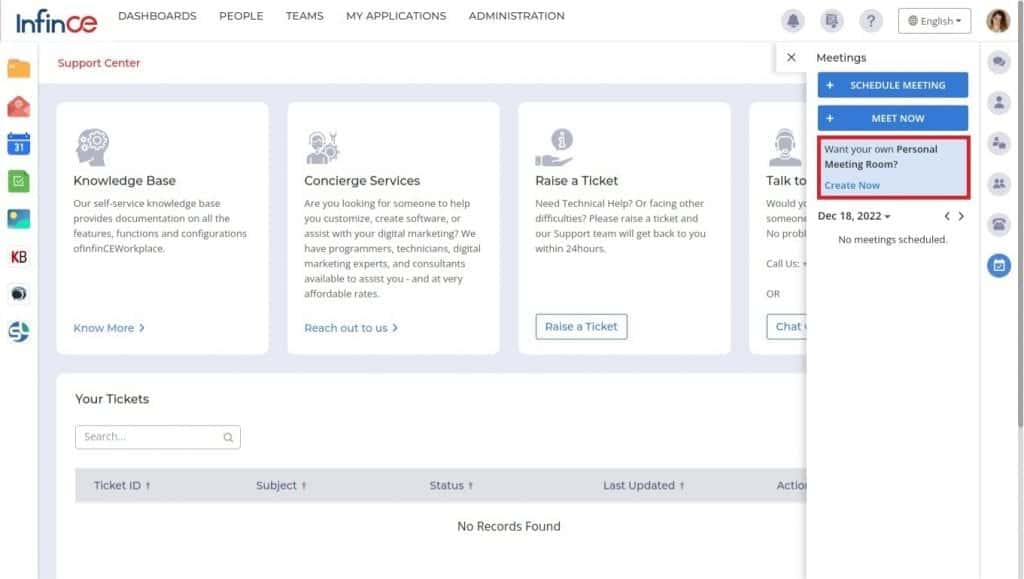Click the announcements board icon in header
Screen dimensions: 1024x579
831,21
